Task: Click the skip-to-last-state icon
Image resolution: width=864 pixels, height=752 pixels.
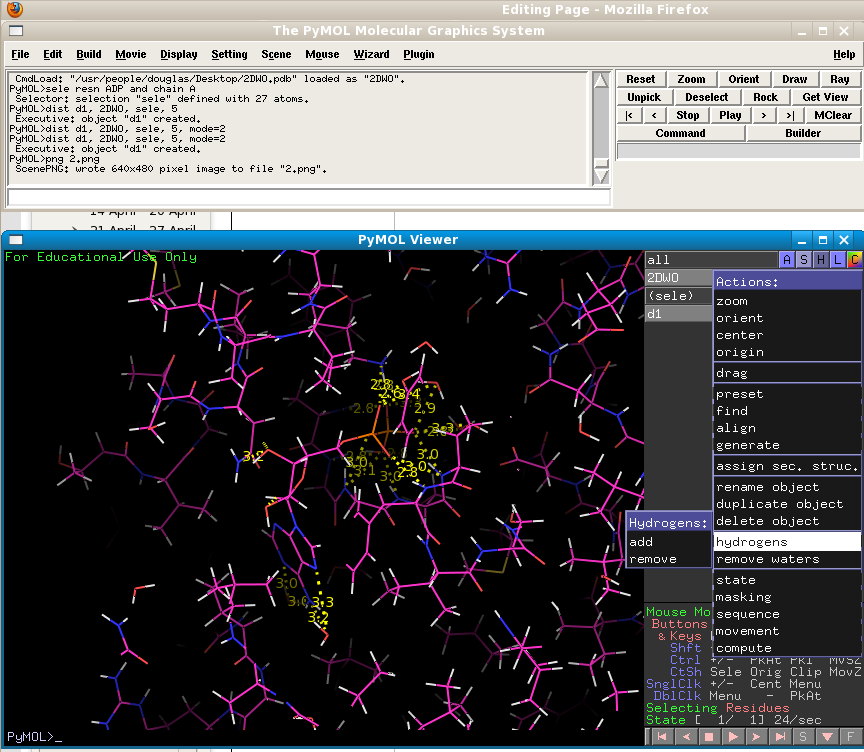Action: [780, 737]
